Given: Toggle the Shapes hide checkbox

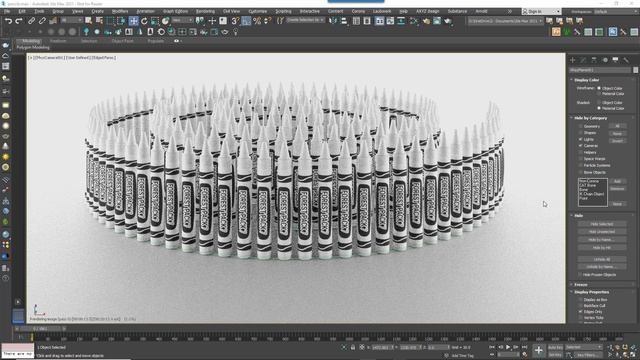Looking at the screenshot, I should [580, 133].
